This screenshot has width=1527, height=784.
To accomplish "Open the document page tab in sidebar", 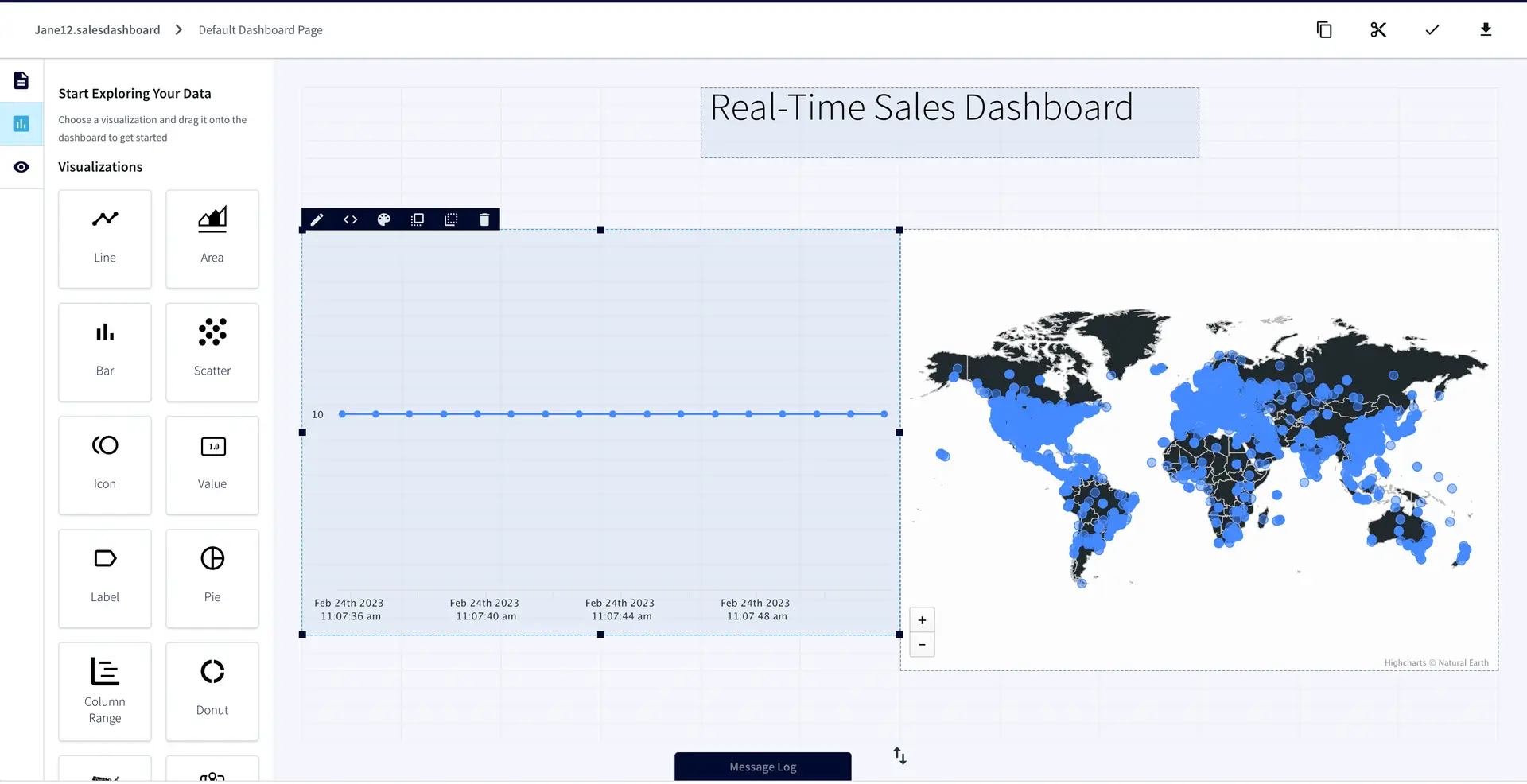I will (x=21, y=80).
